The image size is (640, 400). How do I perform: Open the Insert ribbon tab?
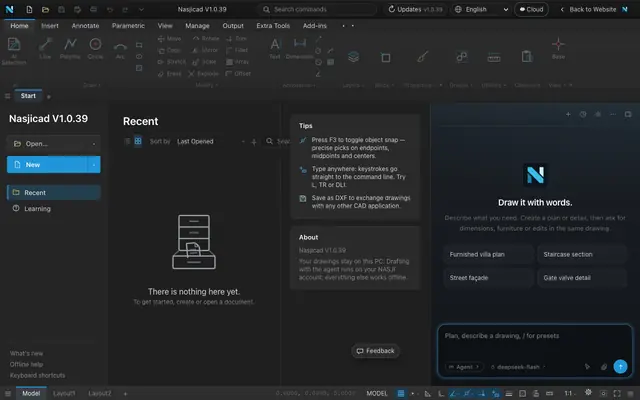coord(50,25)
